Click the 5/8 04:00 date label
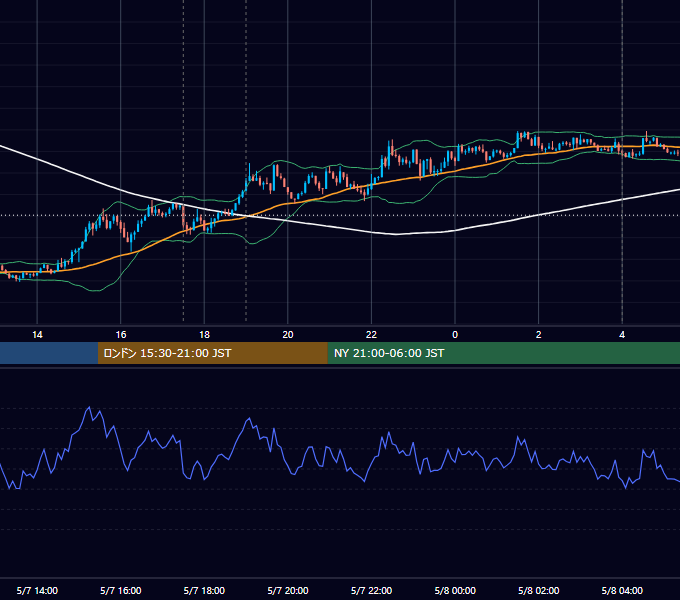 tap(622, 590)
